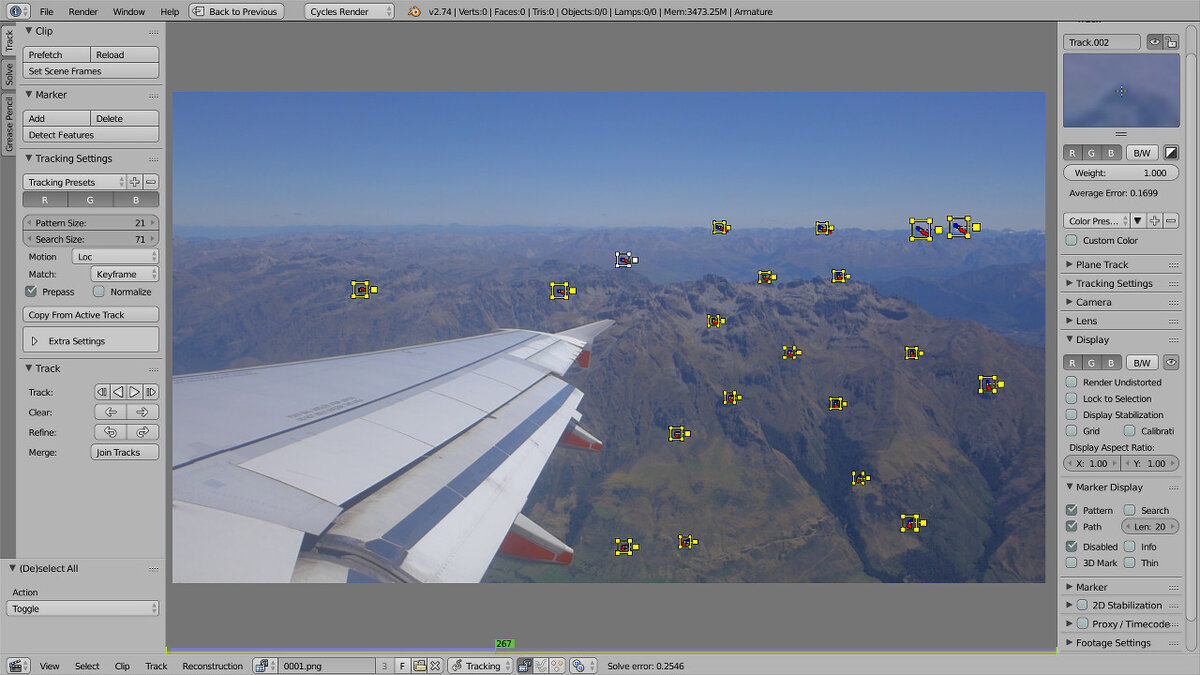The height and width of the screenshot is (675, 1200).
Task: Enable Search area marker display
Action: (x=1129, y=510)
